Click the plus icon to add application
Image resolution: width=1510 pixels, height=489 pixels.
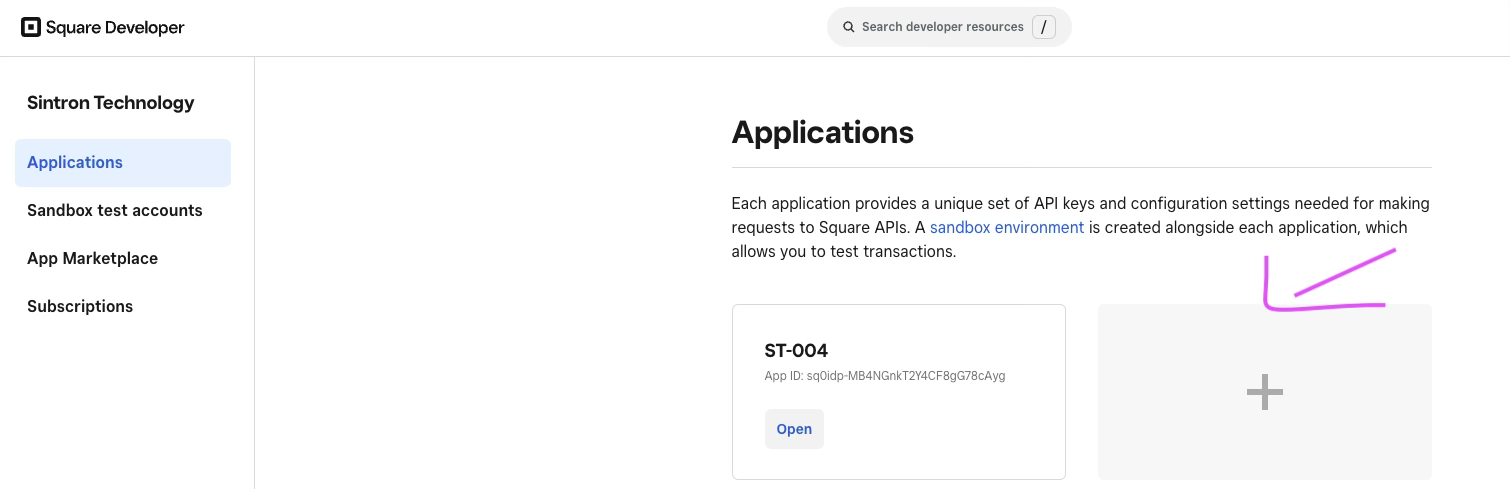(x=1265, y=392)
